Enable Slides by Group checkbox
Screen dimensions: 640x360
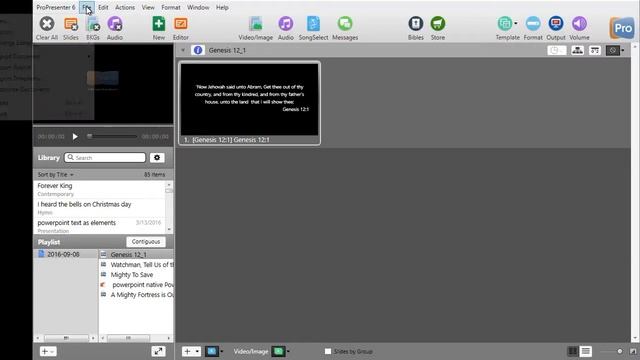click(x=328, y=351)
